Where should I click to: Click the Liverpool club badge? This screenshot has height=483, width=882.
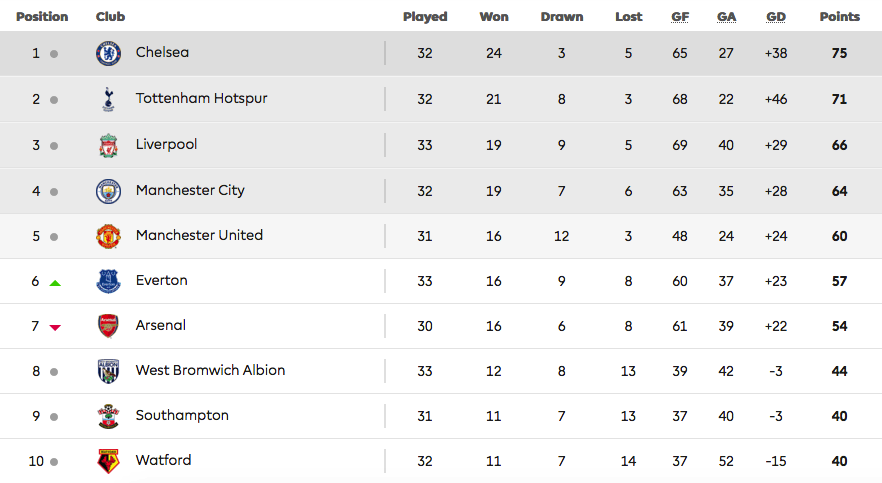(x=108, y=145)
